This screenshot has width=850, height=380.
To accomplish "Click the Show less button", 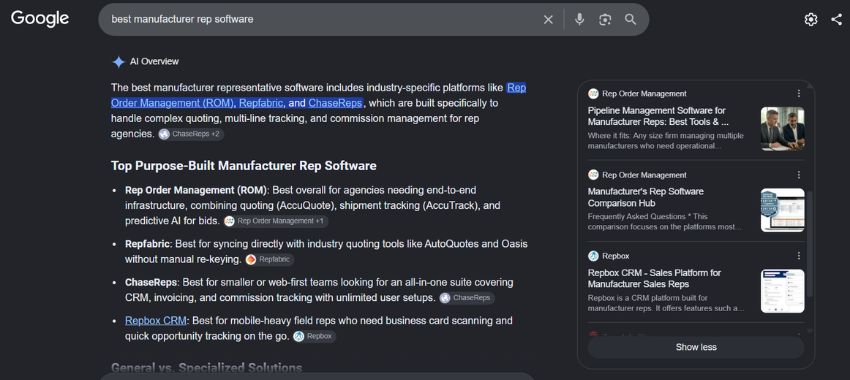I will pos(696,347).
